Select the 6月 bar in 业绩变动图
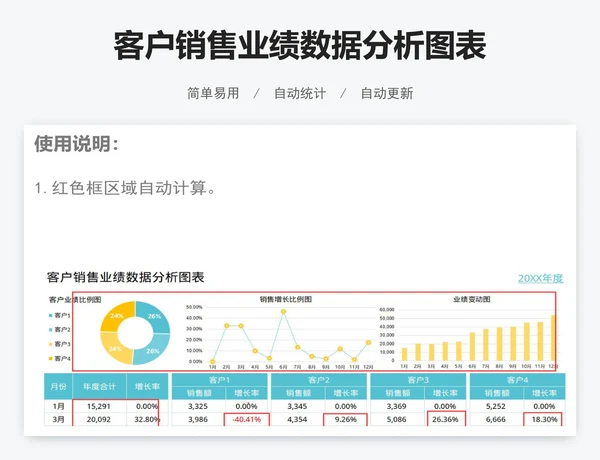The width and height of the screenshot is (600, 460). point(472,346)
